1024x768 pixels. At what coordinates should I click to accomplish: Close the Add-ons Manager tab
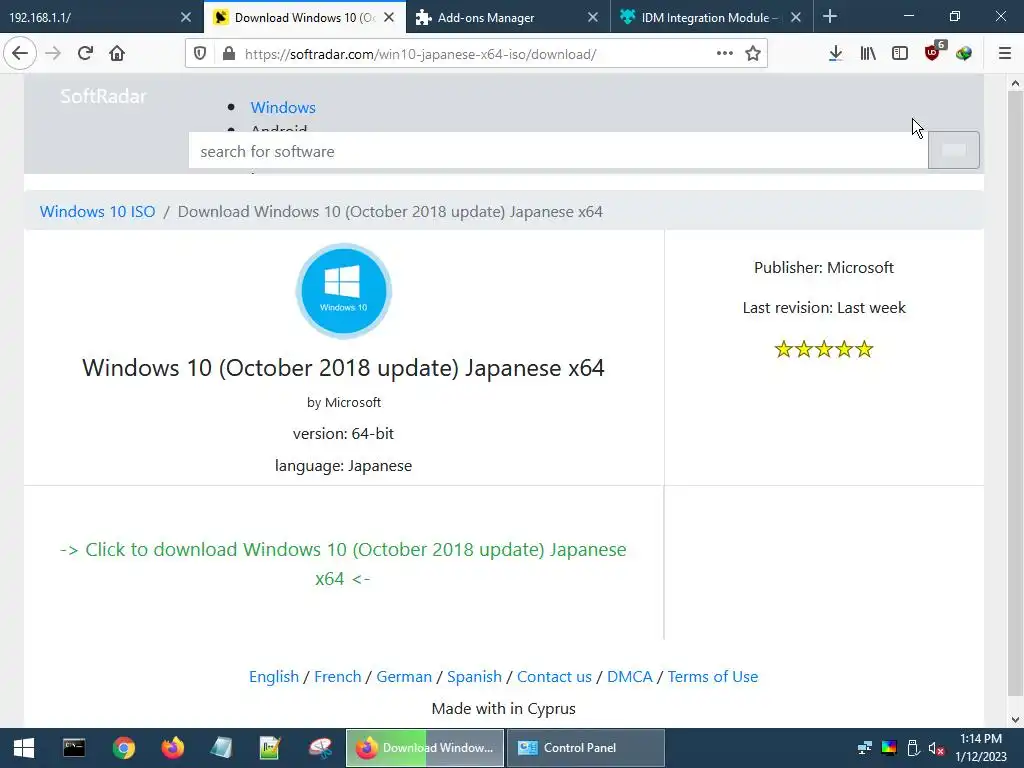pos(592,17)
